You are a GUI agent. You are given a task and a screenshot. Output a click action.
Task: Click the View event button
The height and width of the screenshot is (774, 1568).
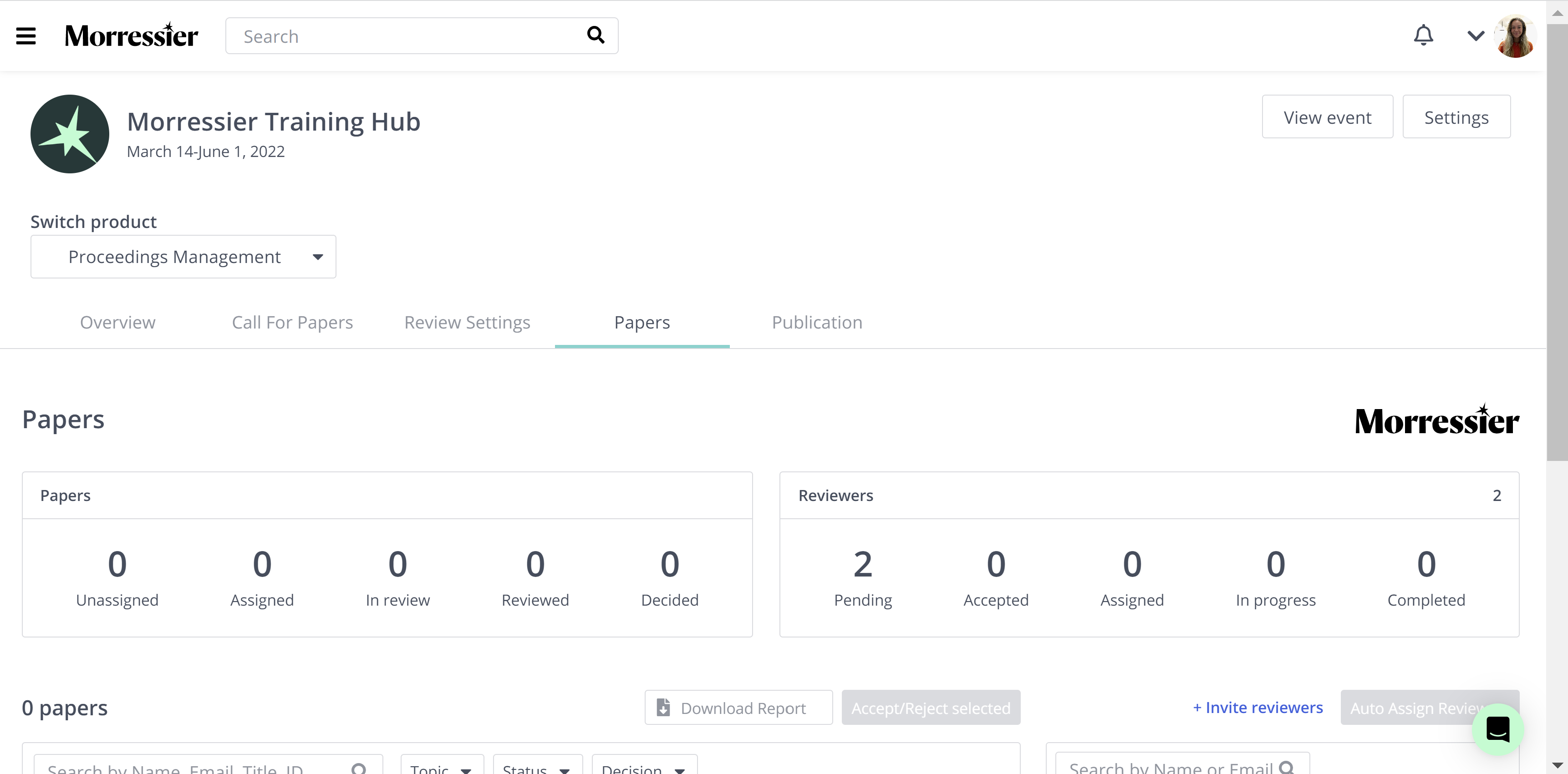pos(1327,117)
